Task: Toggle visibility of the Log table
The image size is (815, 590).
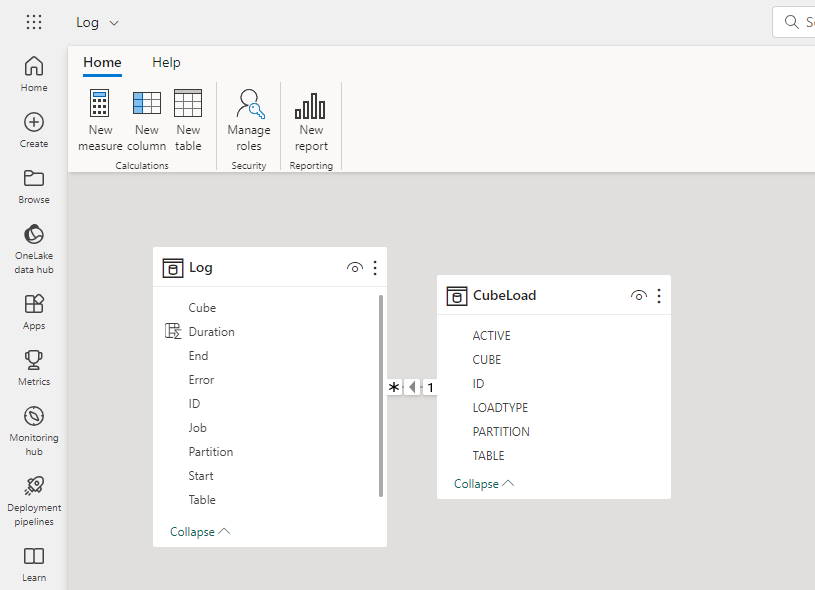Action: point(354,268)
